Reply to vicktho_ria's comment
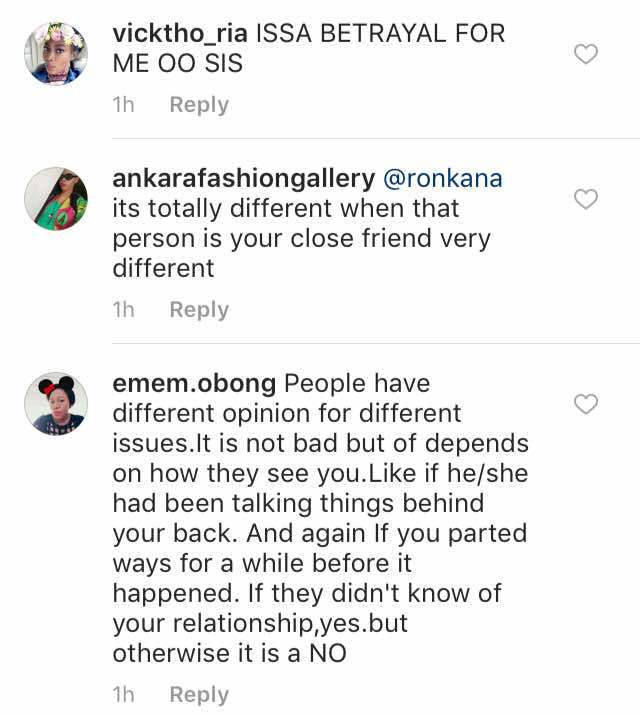Viewport: 640px width, 715px height. point(199,105)
